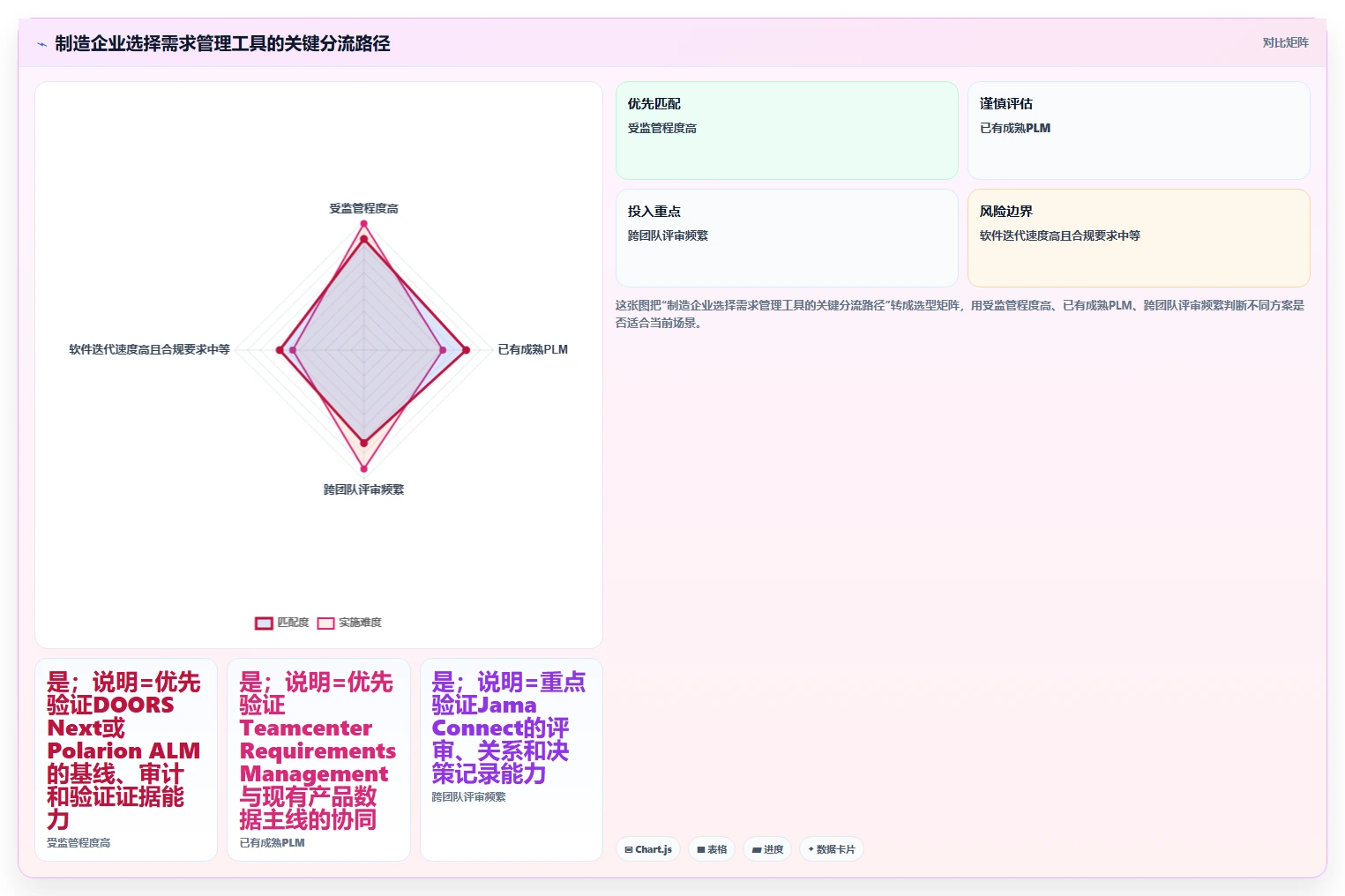Select the 进度 tag
Screen dimensions: 1345x896
pyautogui.click(x=767, y=849)
